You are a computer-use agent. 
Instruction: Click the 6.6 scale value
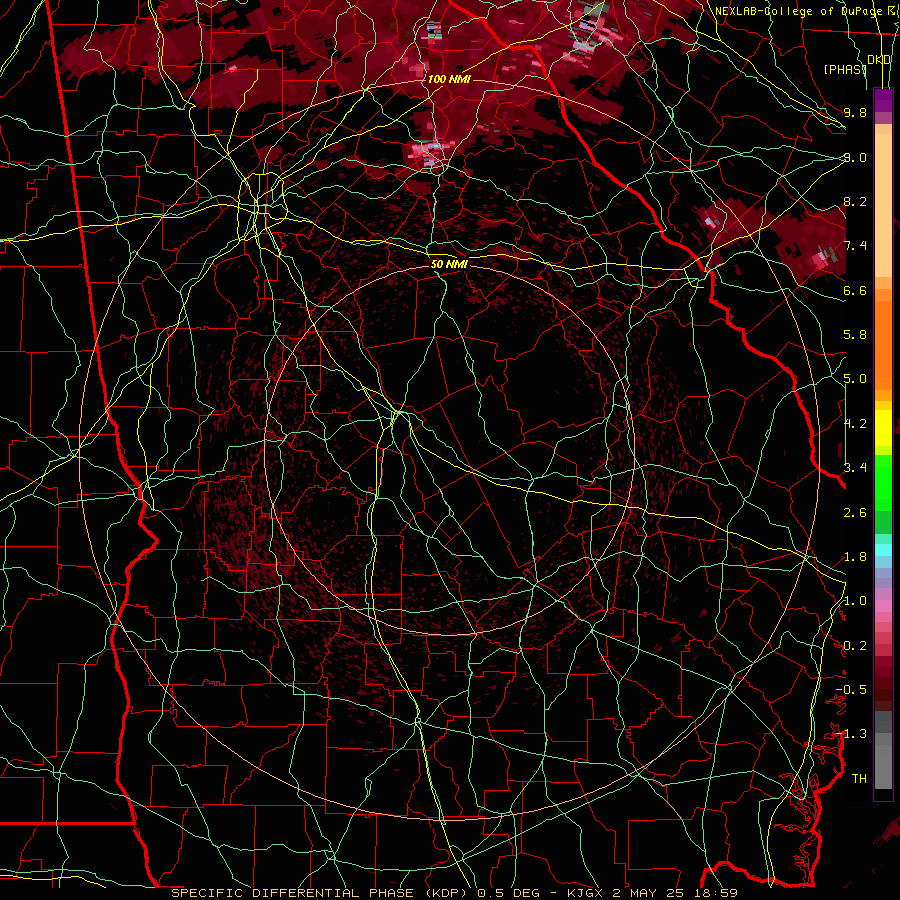point(855,290)
